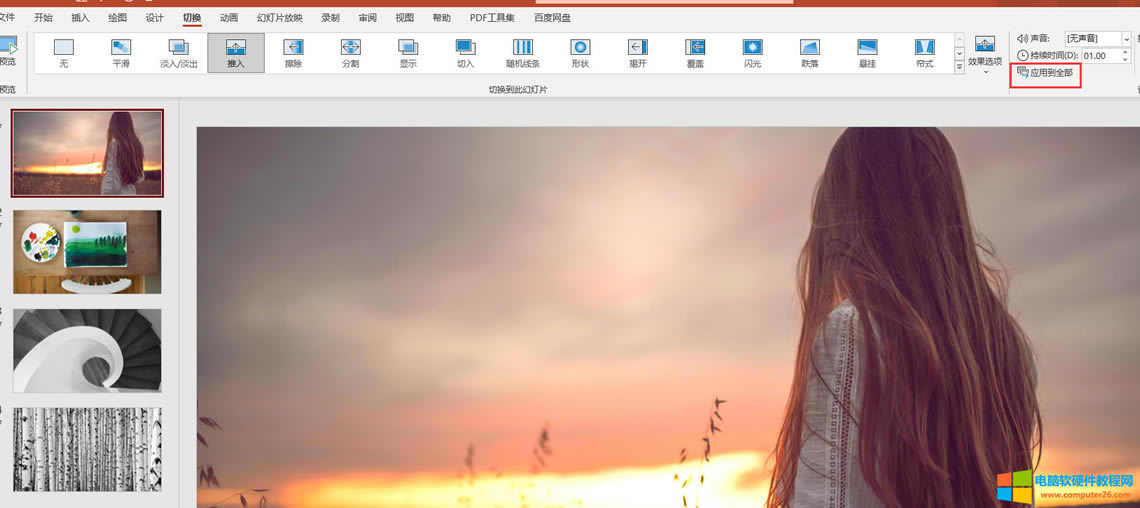Image resolution: width=1140 pixels, height=508 pixels.
Task: Expand the transition gallery more button
Action: coord(960,67)
